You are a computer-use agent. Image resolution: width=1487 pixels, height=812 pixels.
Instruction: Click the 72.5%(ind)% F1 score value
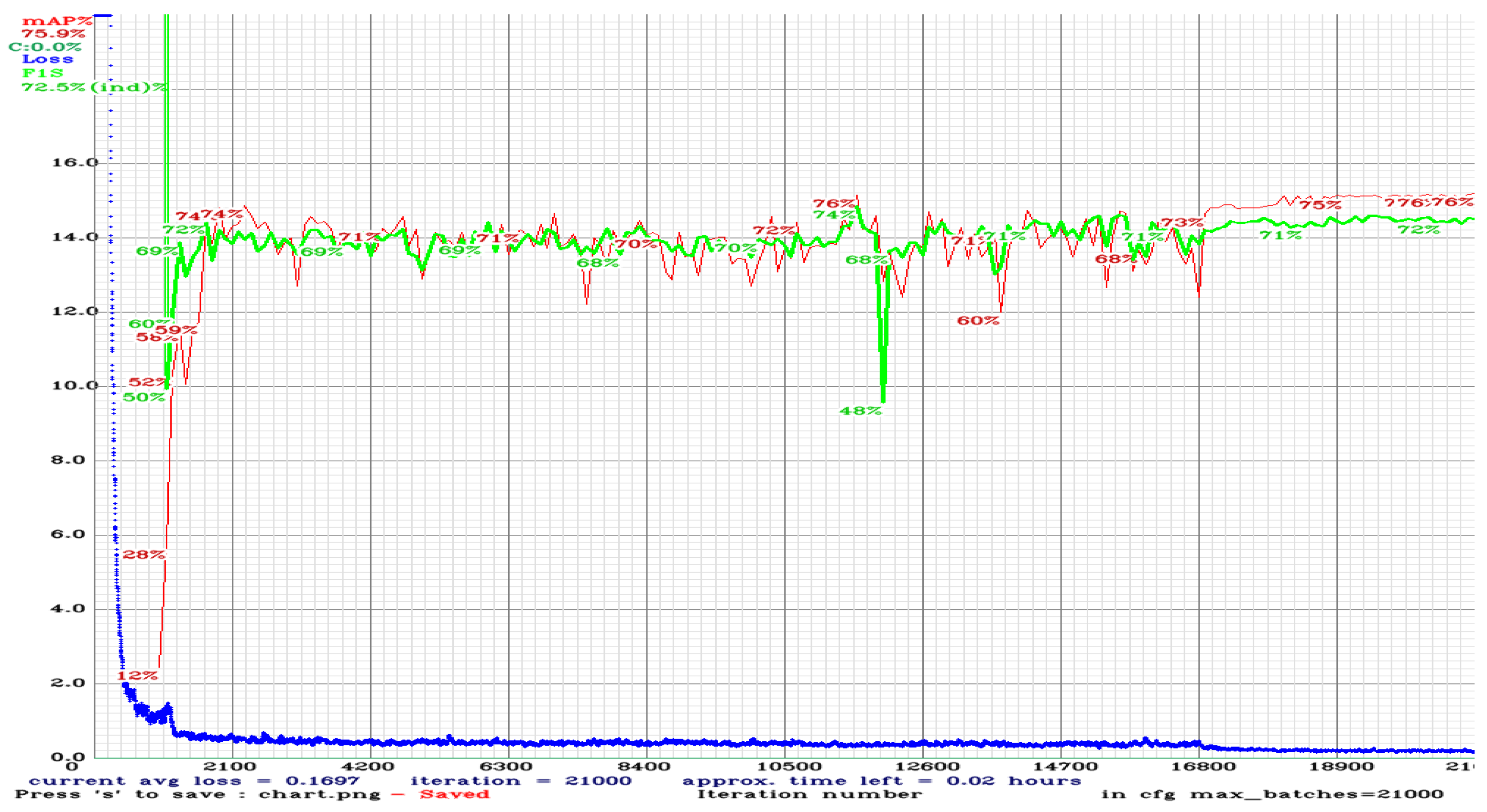click(94, 87)
